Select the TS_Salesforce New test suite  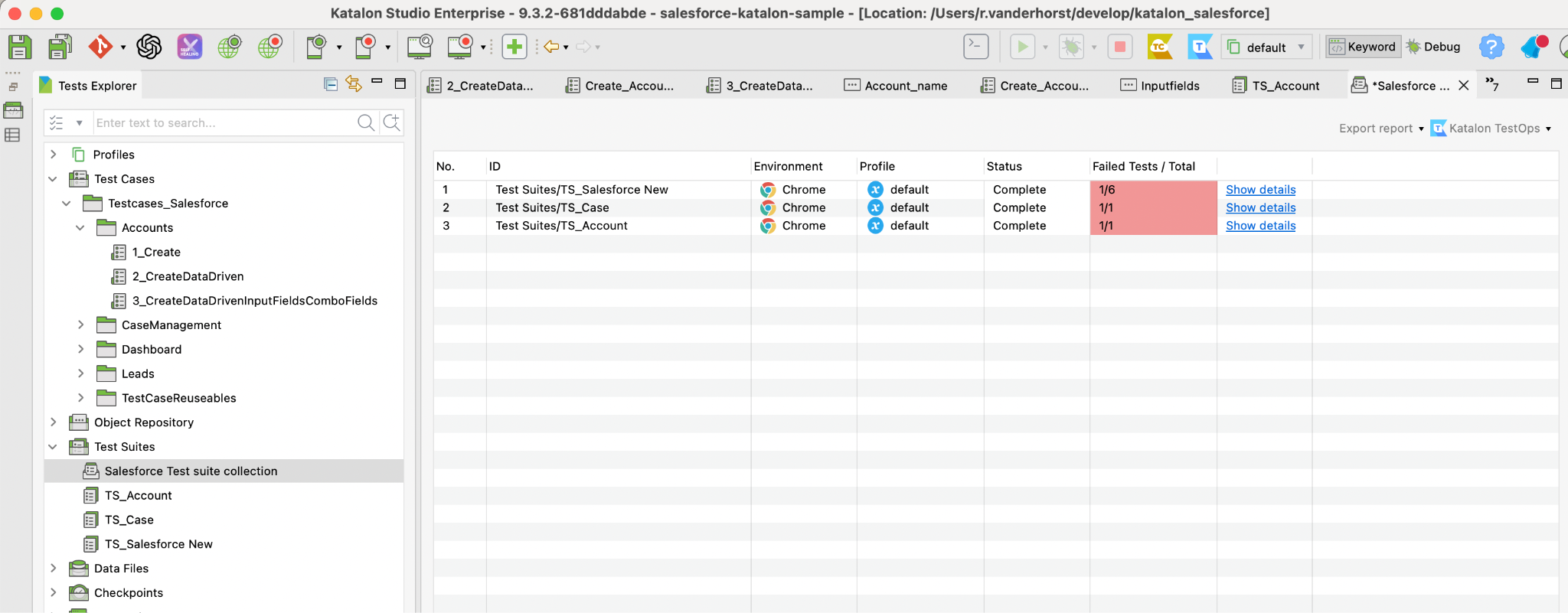click(x=158, y=544)
